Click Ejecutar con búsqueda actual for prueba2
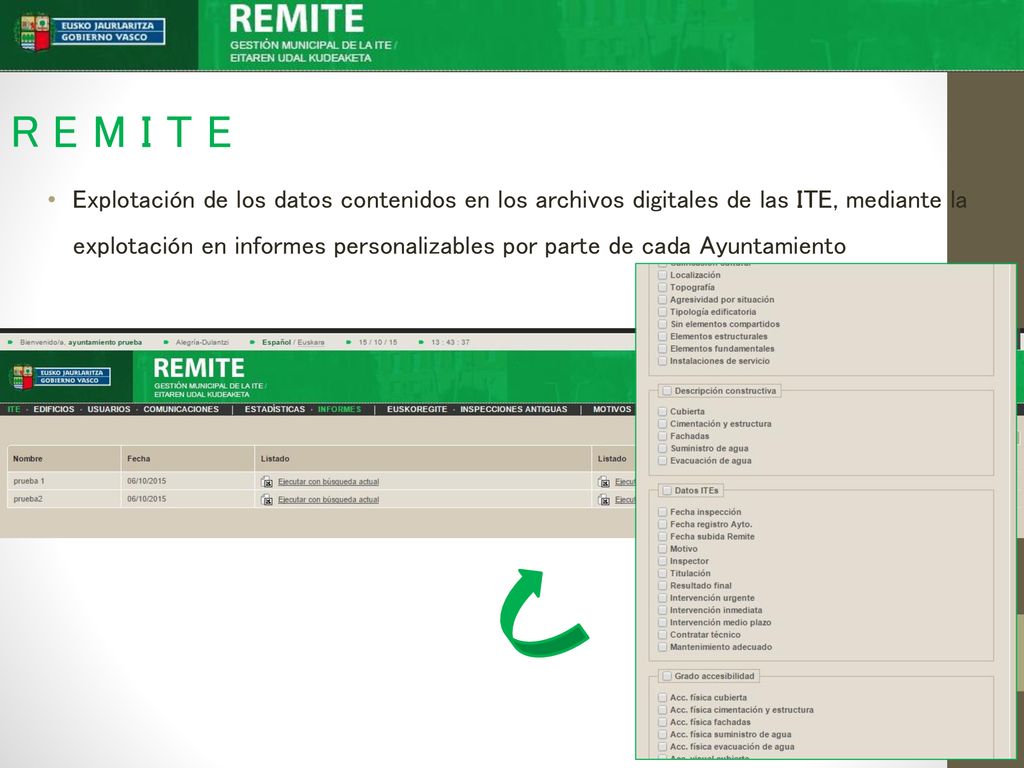1024x768 pixels. [328, 500]
